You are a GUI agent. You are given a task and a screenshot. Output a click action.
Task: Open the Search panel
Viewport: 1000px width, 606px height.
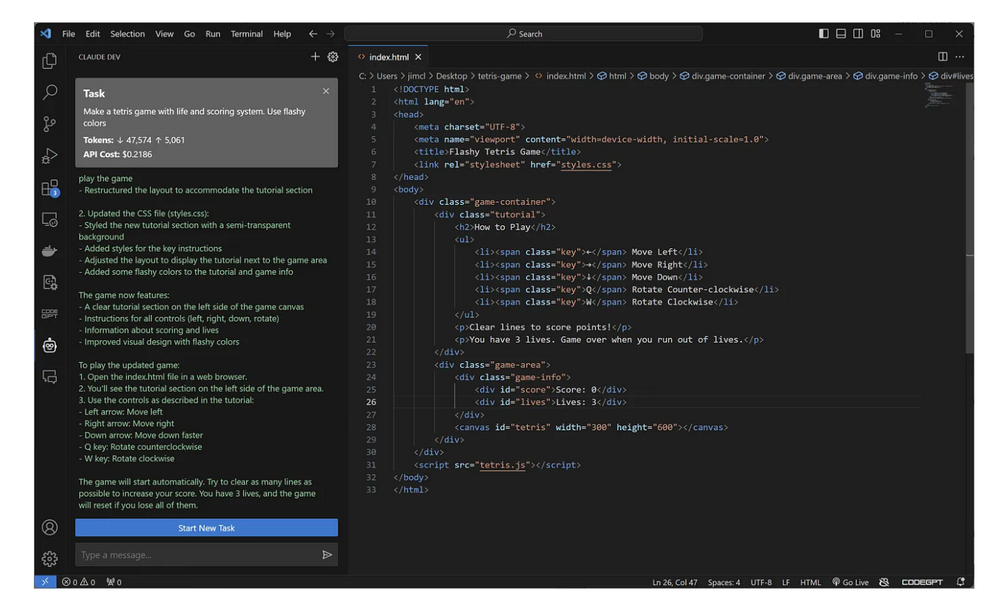coord(49,92)
